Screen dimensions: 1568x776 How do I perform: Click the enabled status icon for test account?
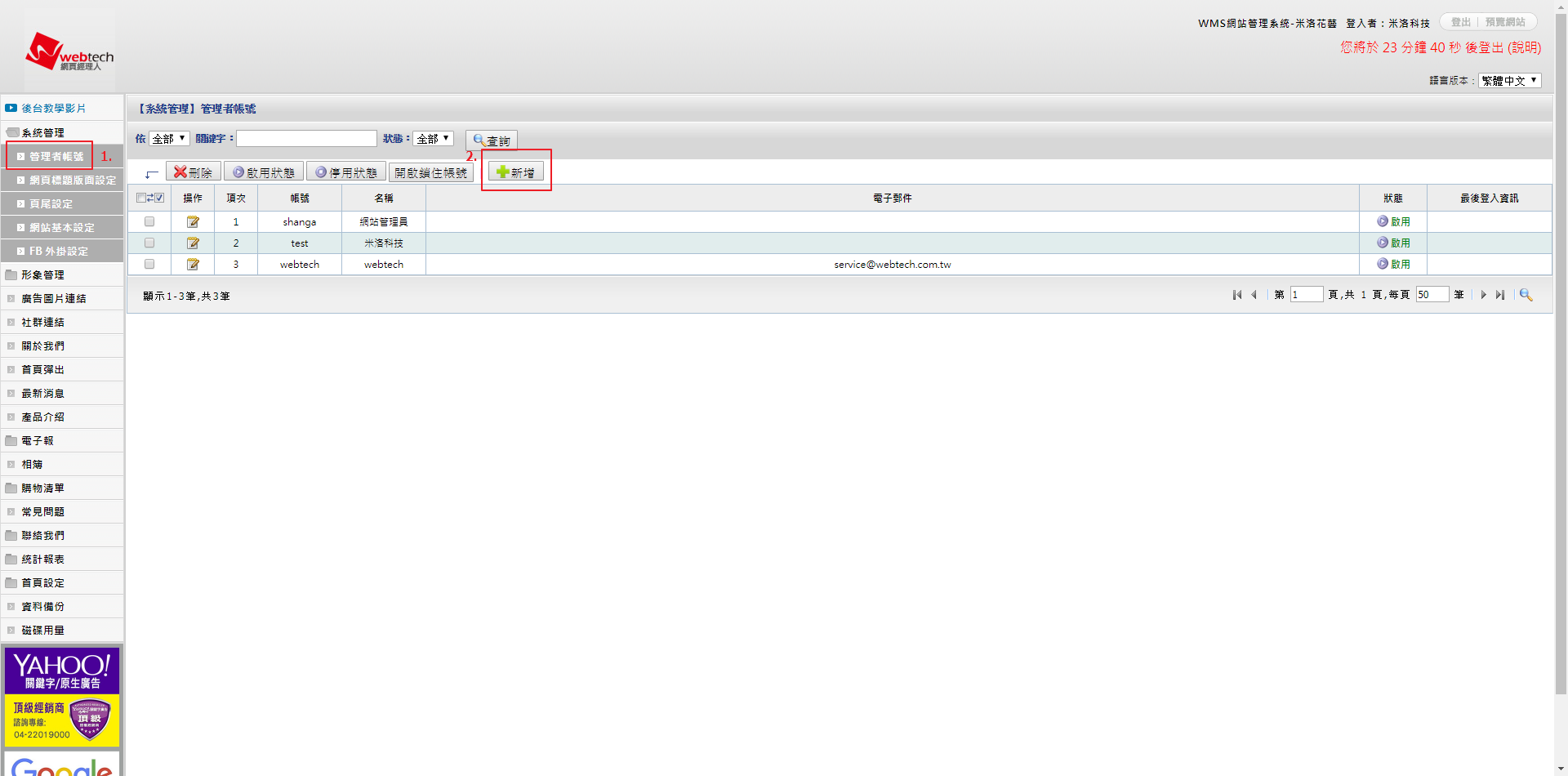(1383, 243)
